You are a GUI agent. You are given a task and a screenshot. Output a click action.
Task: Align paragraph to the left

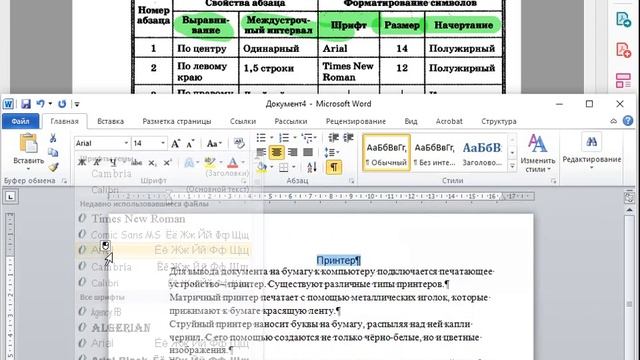pyautogui.click(x=261, y=153)
